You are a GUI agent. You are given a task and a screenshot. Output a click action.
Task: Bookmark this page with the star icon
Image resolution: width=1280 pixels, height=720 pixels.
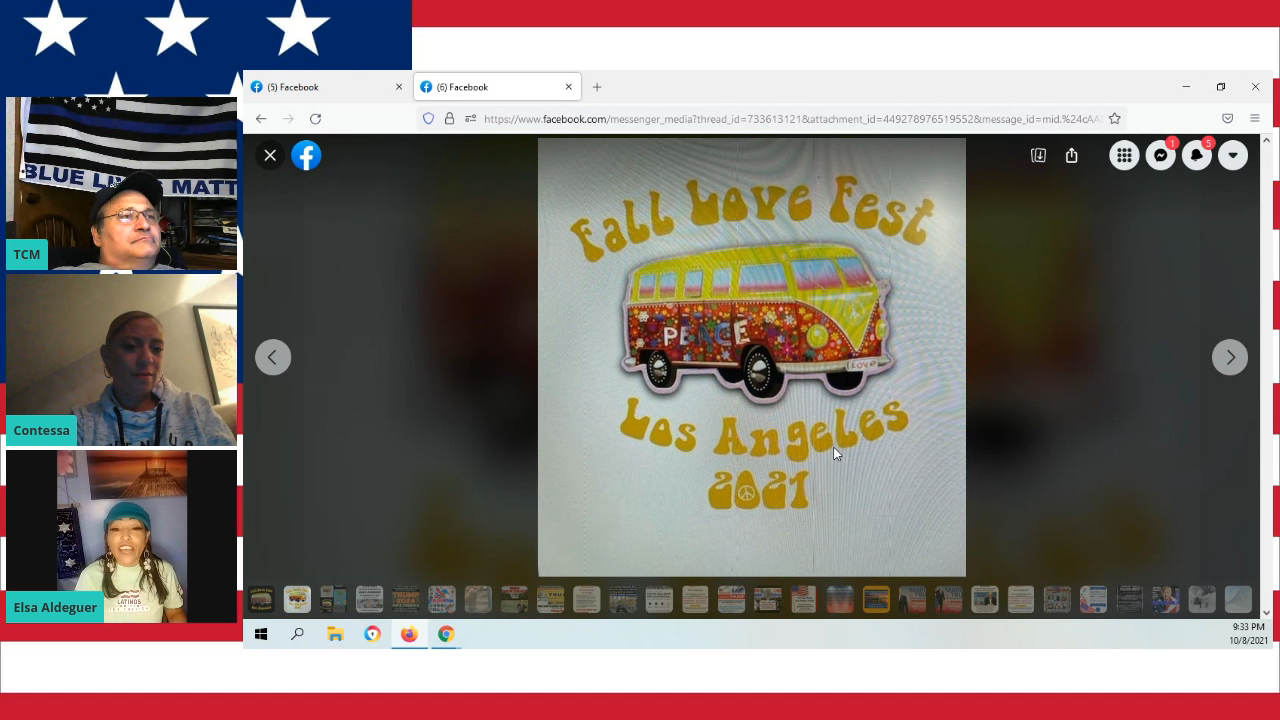pyautogui.click(x=1114, y=119)
